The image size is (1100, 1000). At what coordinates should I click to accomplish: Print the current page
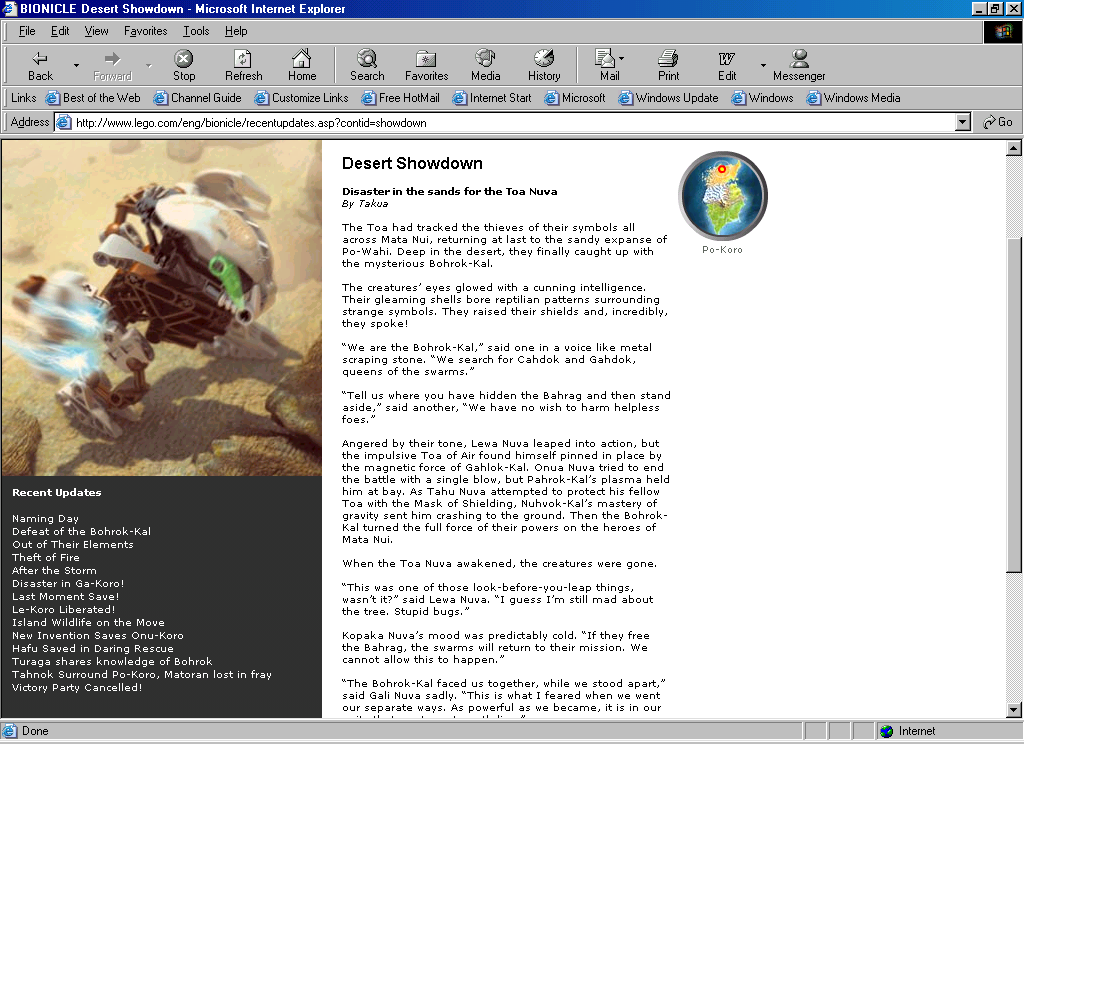coord(668,66)
